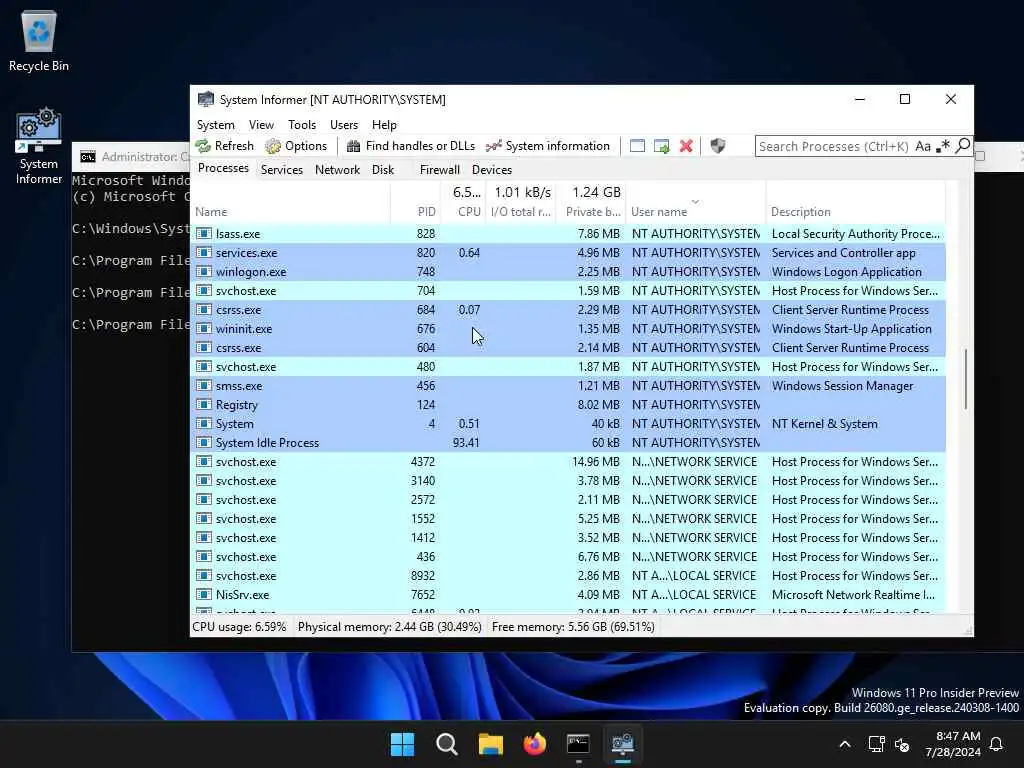Expand the system tray hidden icons chevron
This screenshot has height=768, width=1024.
(844, 744)
